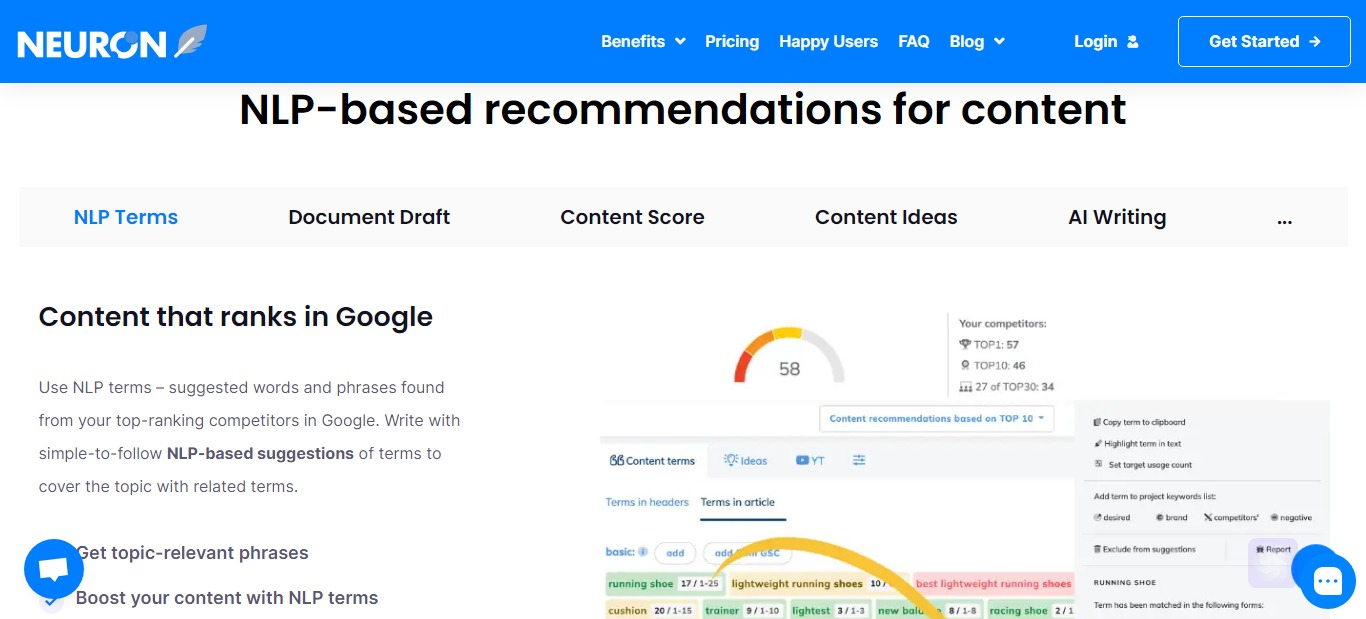The width and height of the screenshot is (1366, 619).
Task: Click the Report bug icon
Action: tap(1260, 549)
